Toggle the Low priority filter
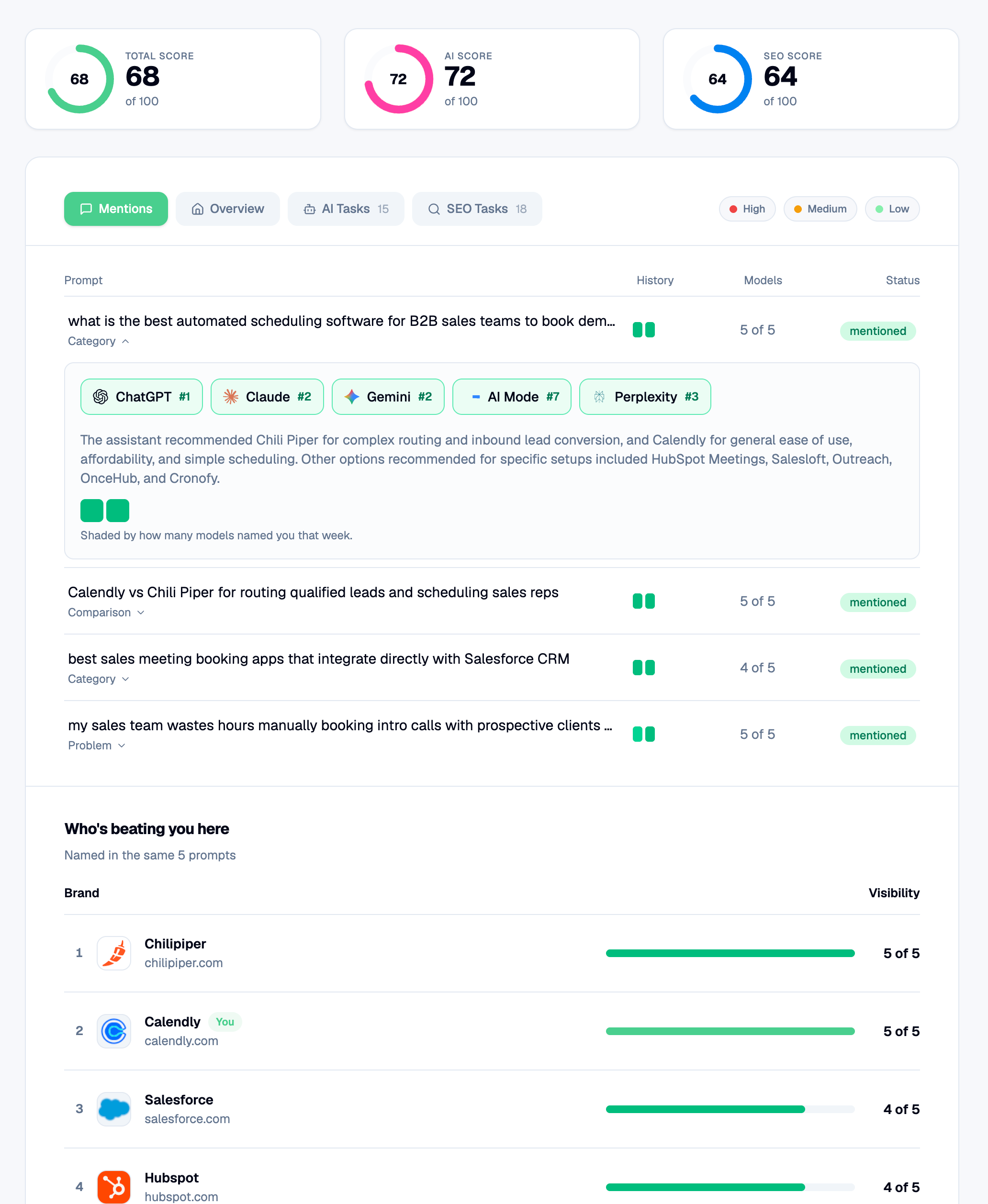This screenshot has height=1204, width=988. [x=892, y=209]
